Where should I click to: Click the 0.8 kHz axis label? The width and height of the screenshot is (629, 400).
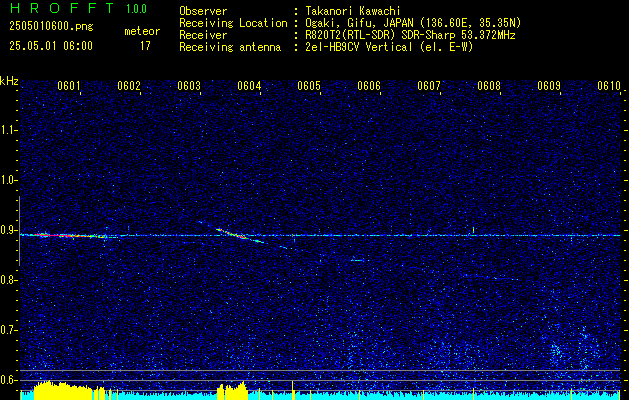pyautogui.click(x=8, y=280)
